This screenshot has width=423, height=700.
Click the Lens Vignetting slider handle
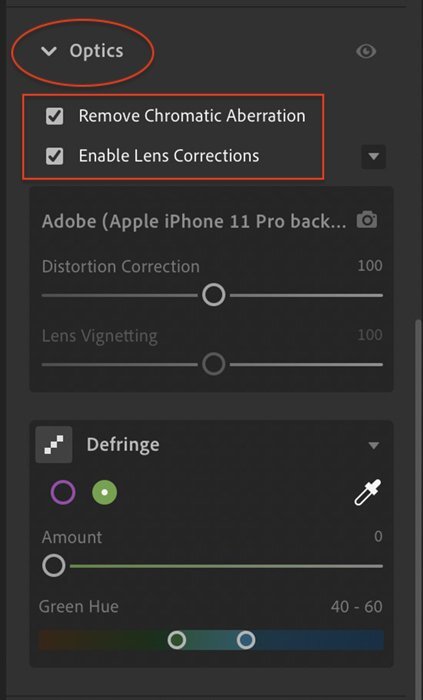pyautogui.click(x=213, y=364)
